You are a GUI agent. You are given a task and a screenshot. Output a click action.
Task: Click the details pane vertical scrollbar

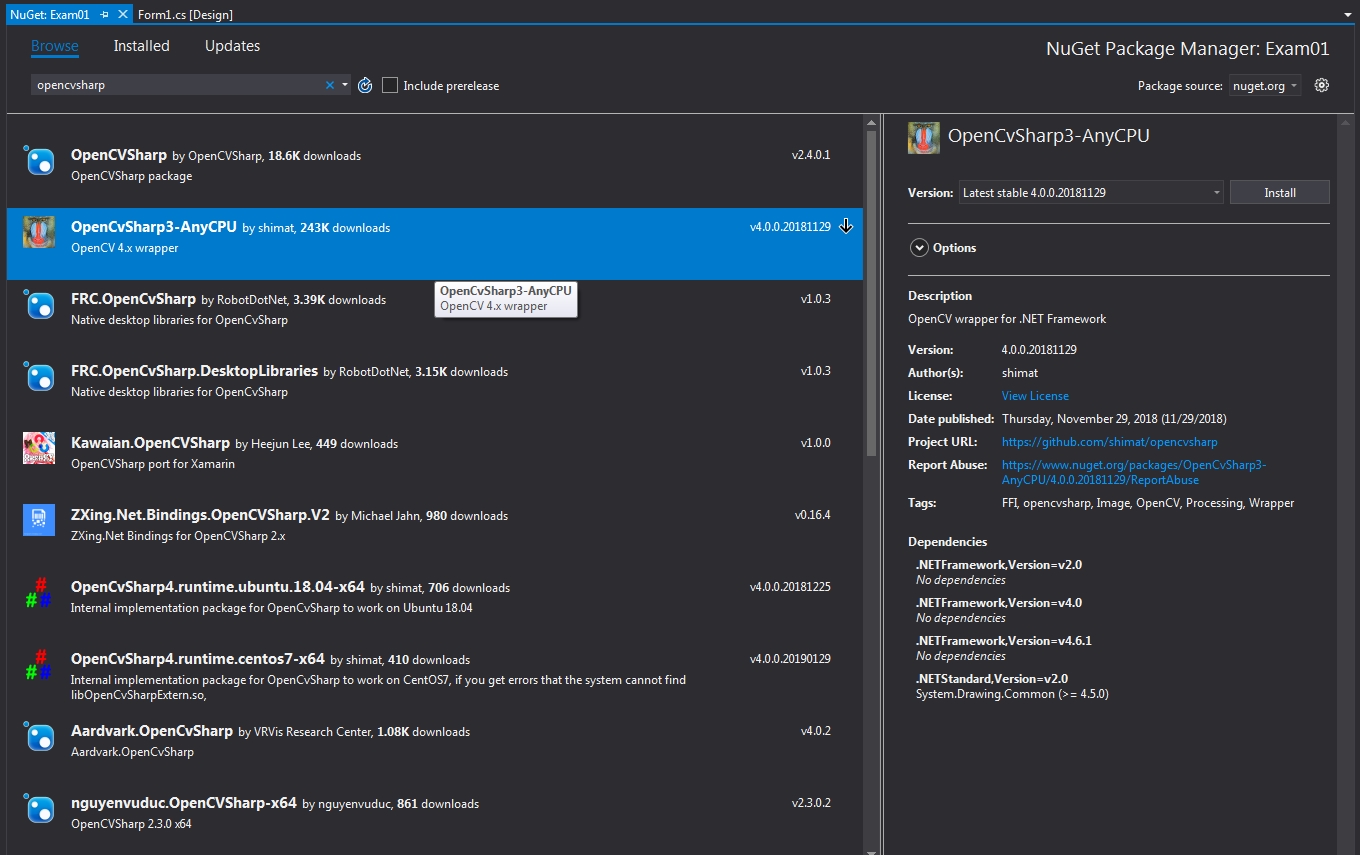pyautogui.click(x=1345, y=483)
